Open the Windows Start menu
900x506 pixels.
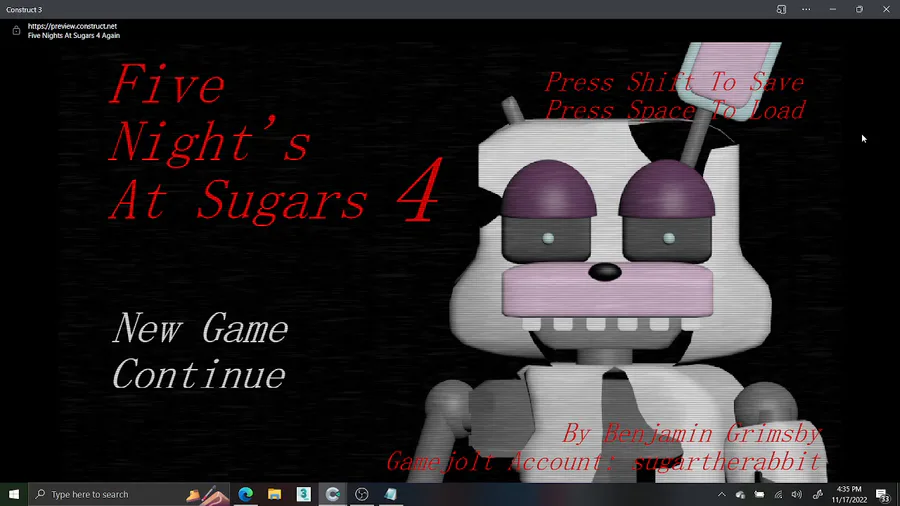click(x=14, y=494)
